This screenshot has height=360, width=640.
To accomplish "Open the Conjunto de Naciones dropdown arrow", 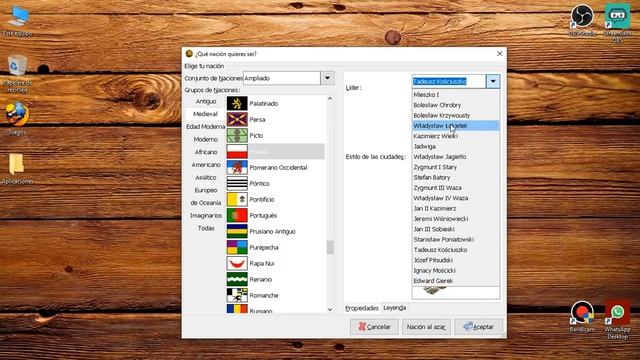I will click(327, 78).
